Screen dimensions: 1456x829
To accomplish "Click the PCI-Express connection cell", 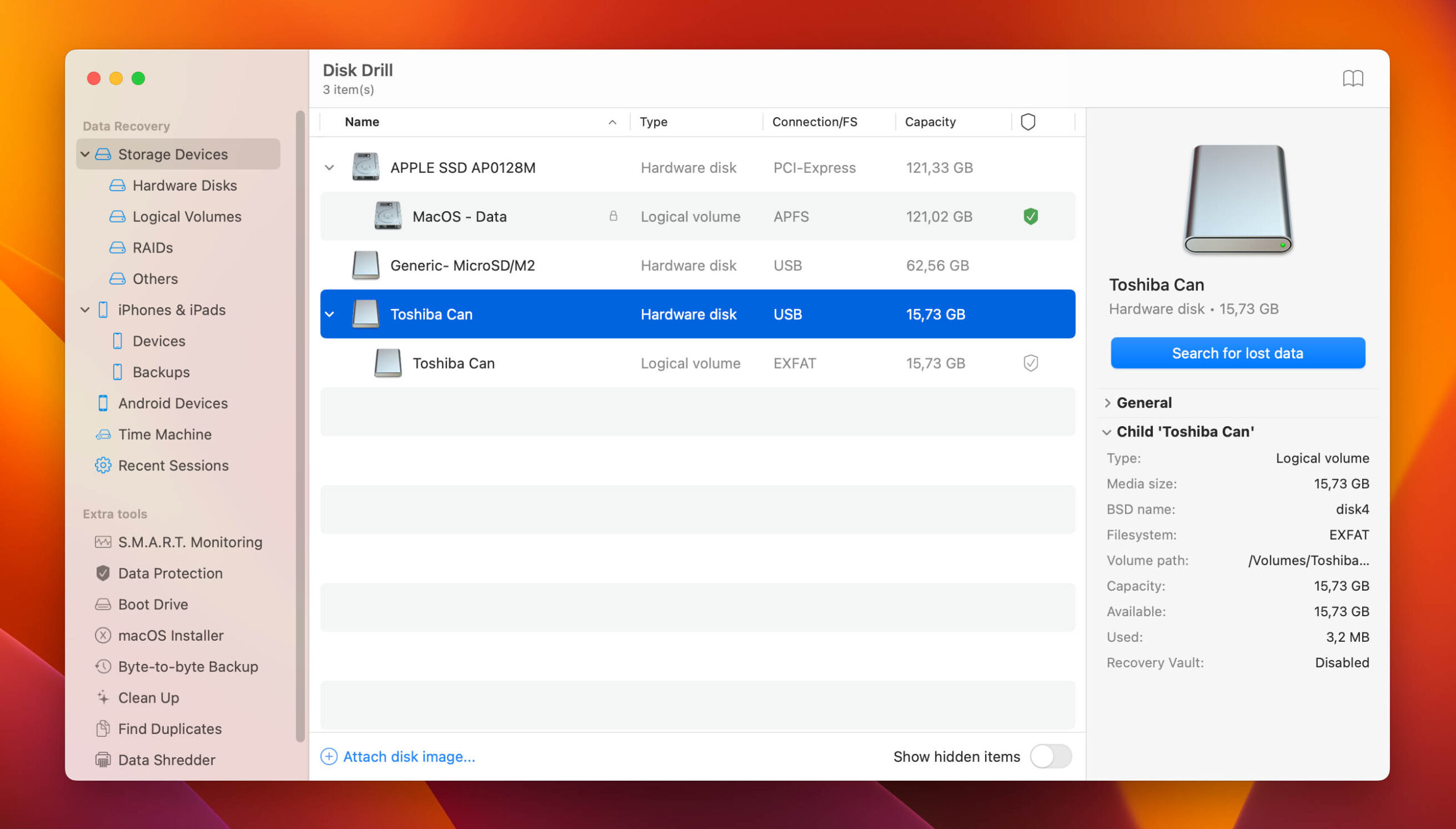I will (814, 168).
